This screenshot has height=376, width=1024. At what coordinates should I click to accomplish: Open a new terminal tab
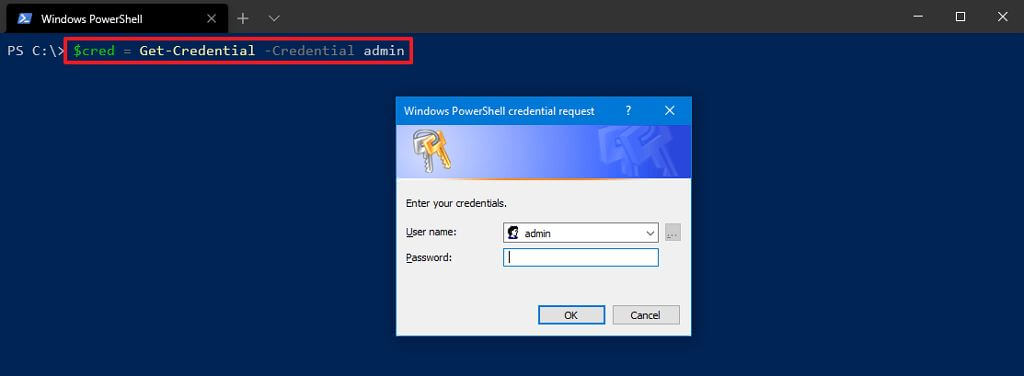point(243,18)
